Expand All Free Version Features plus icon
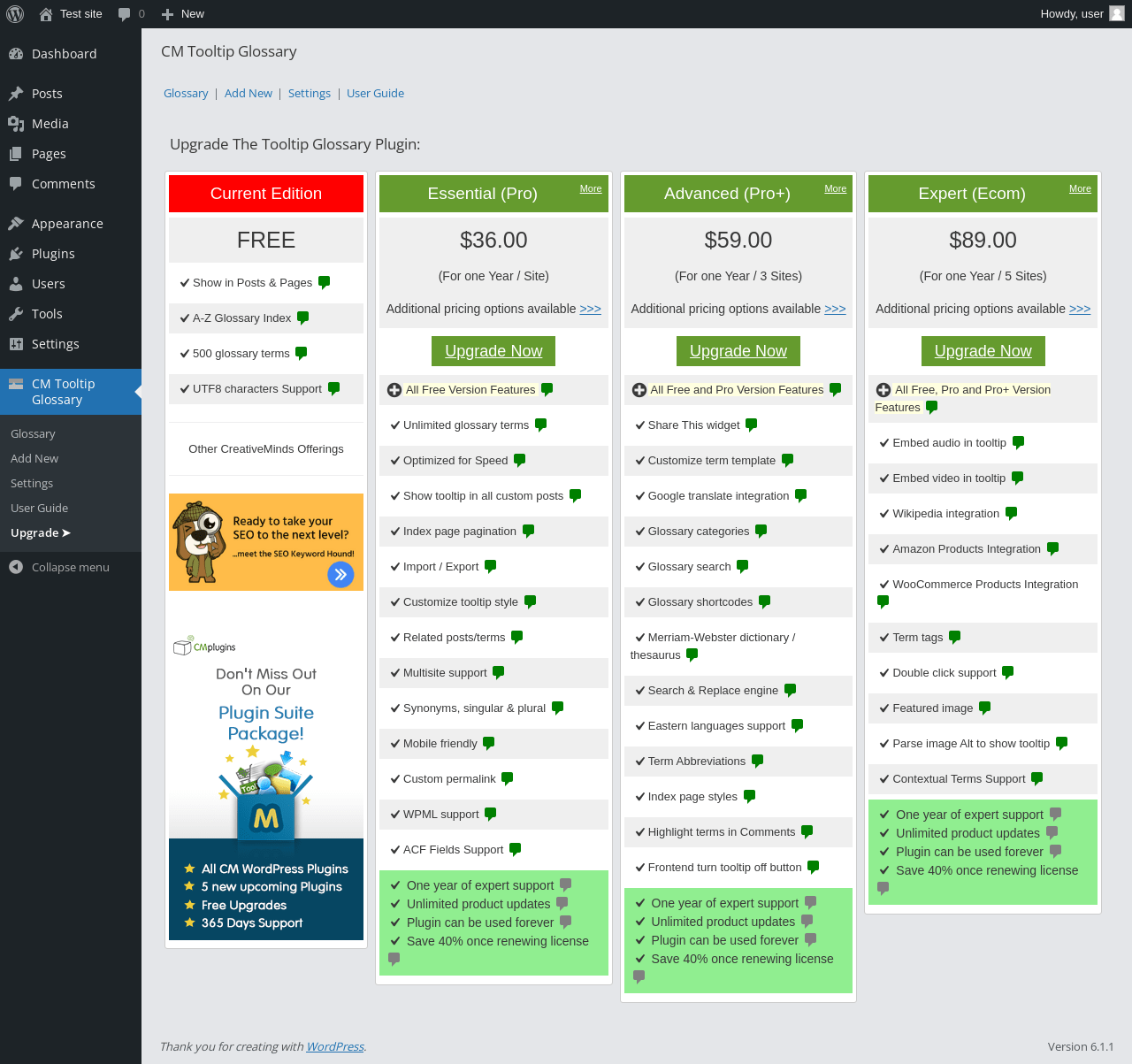The image size is (1132, 1064). (394, 390)
